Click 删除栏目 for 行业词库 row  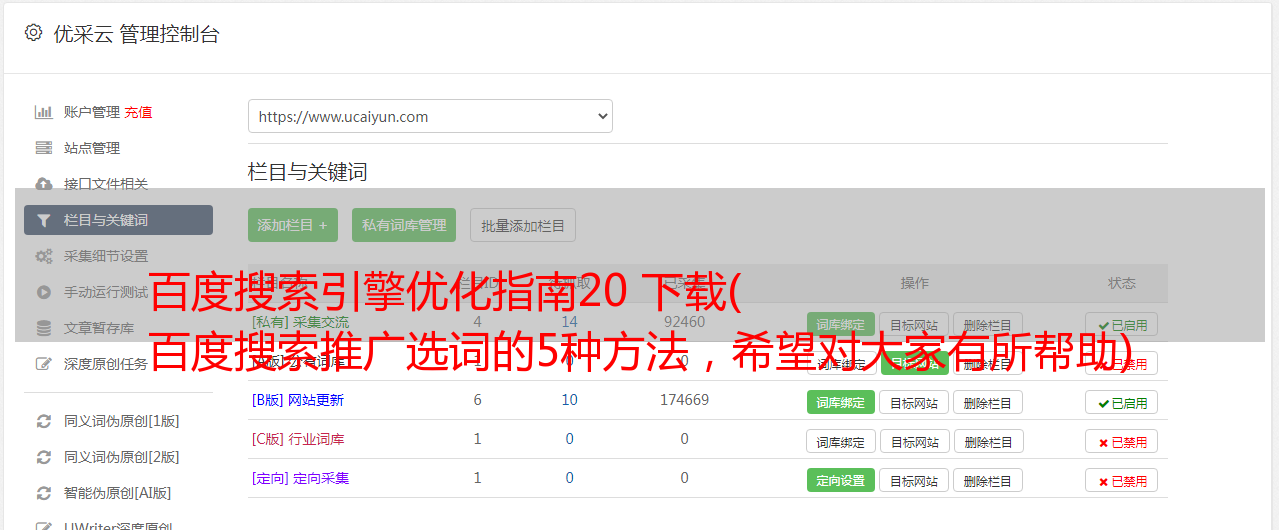(987, 441)
